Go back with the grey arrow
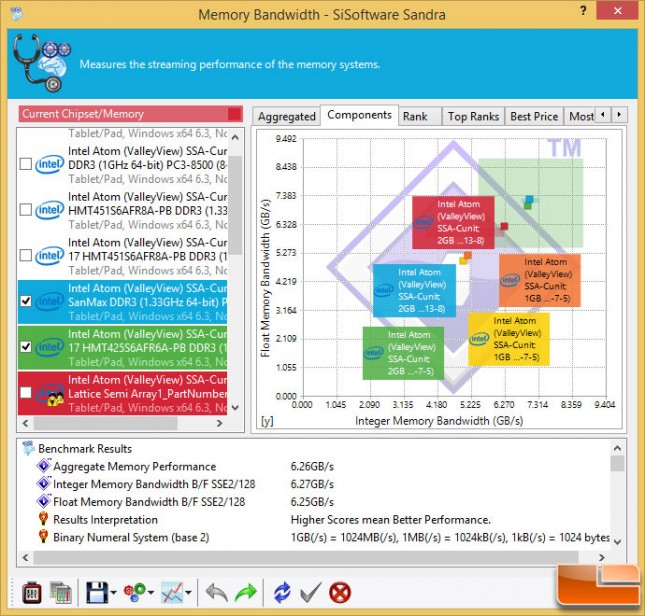Viewport: 645px width, 616px height. point(216,593)
